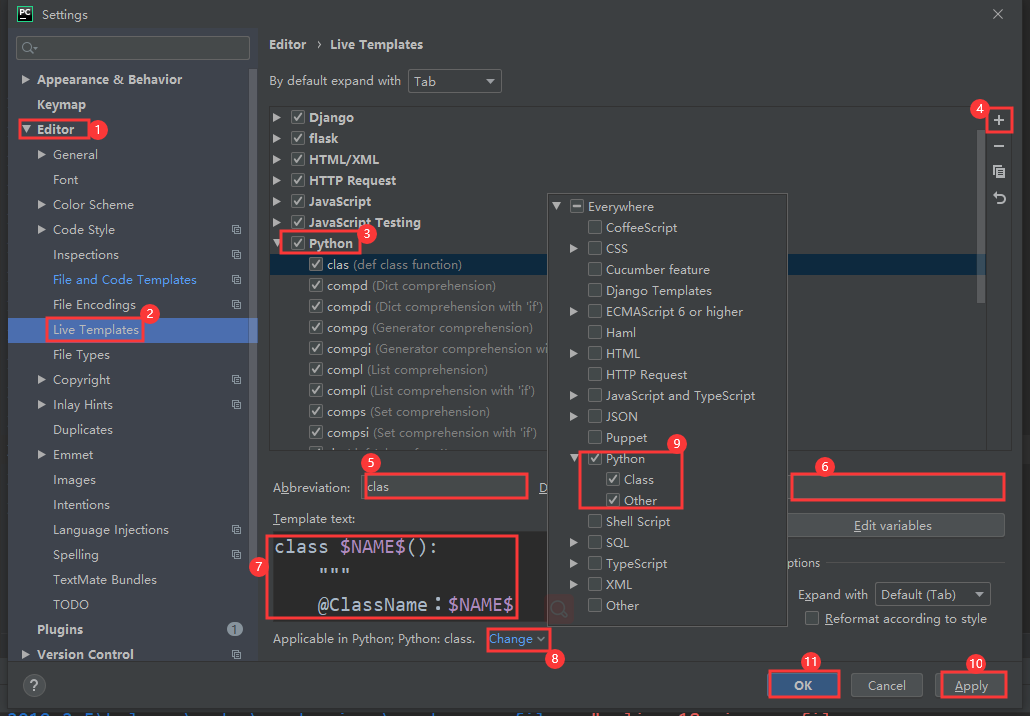This screenshot has width=1030, height=716.
Task: Expand the Color Scheme subsection
Action: coord(42,204)
